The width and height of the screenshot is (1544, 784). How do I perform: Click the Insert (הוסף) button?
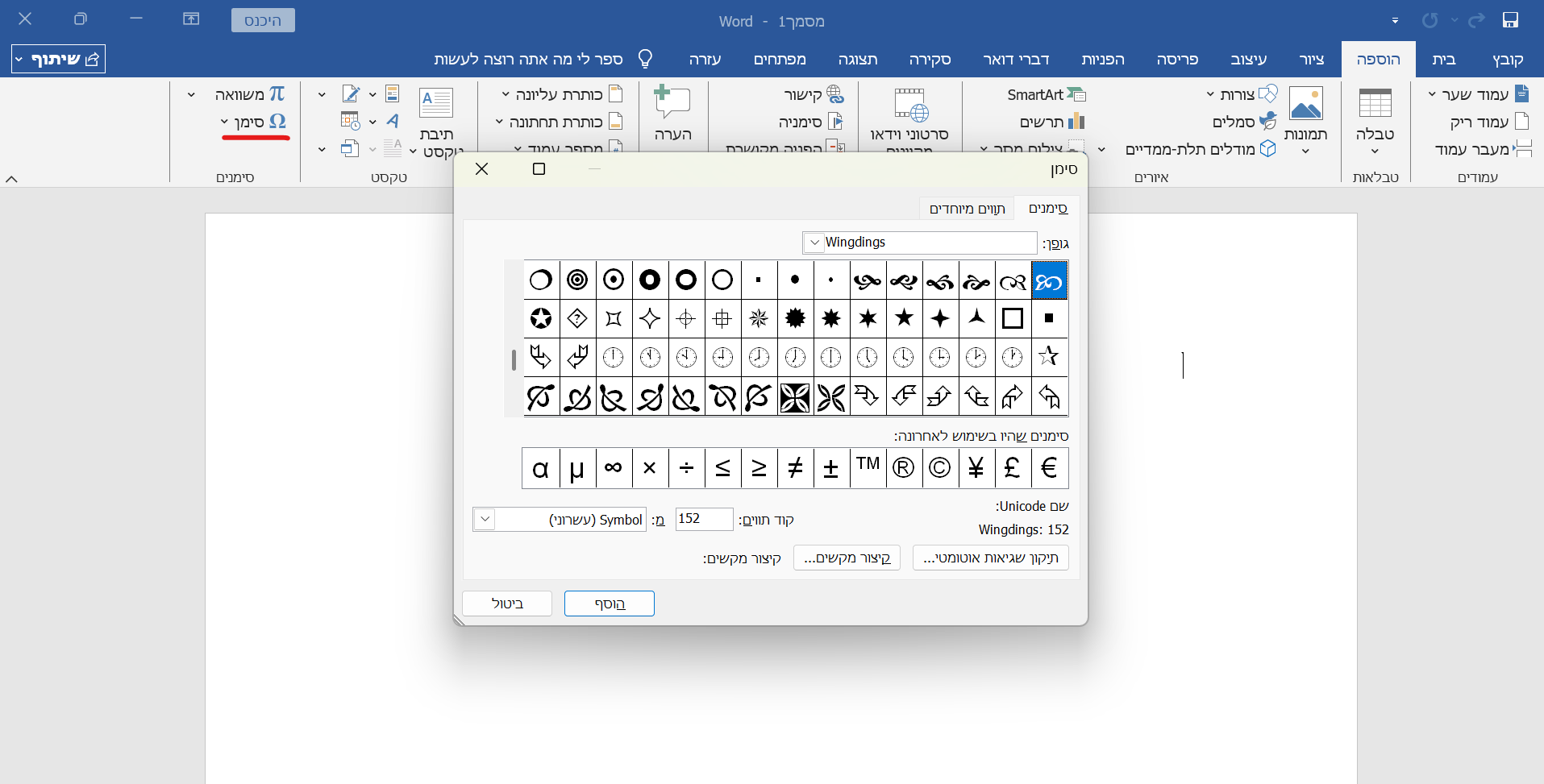coord(609,604)
